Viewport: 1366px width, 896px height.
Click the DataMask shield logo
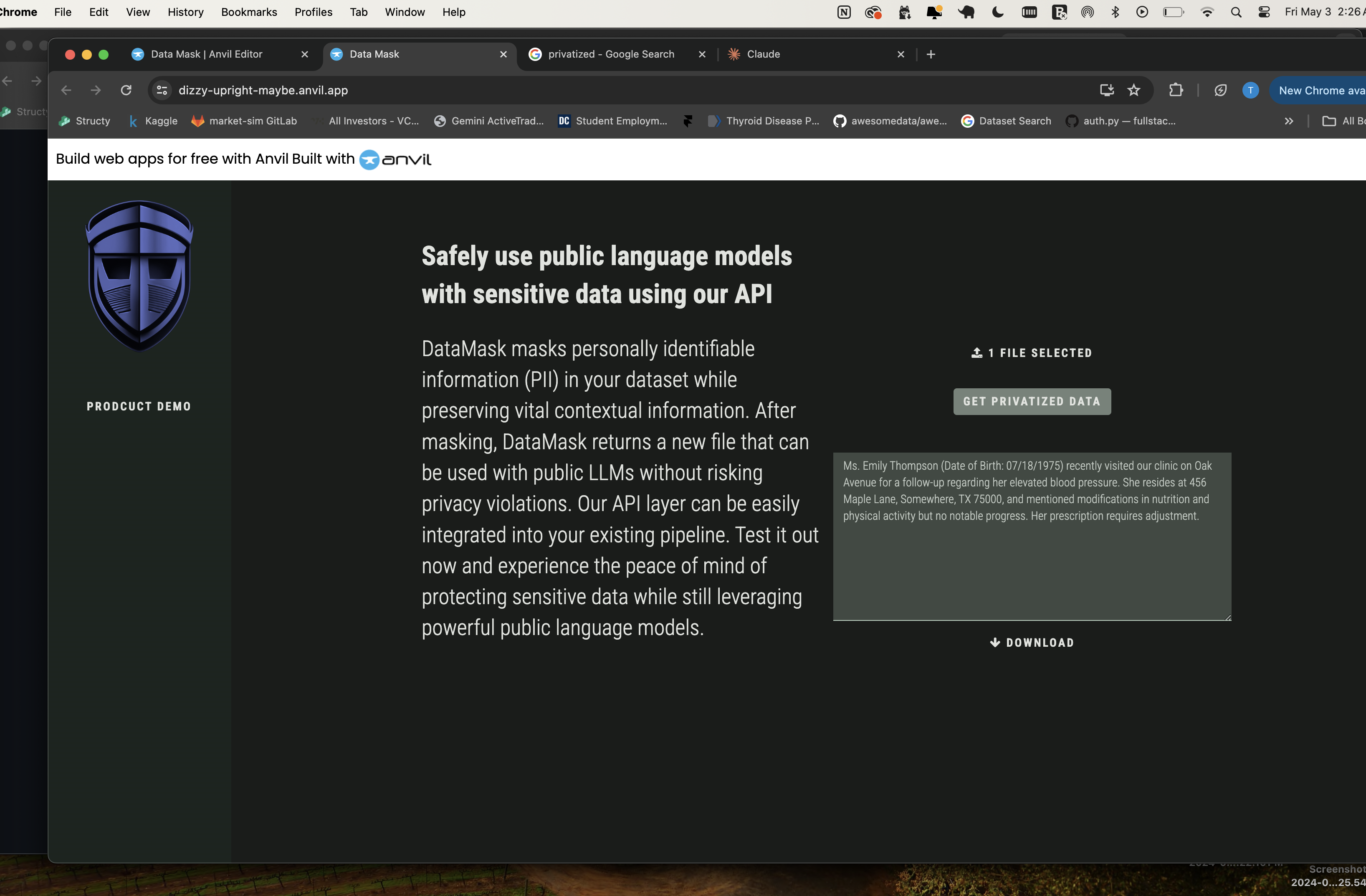(x=139, y=276)
